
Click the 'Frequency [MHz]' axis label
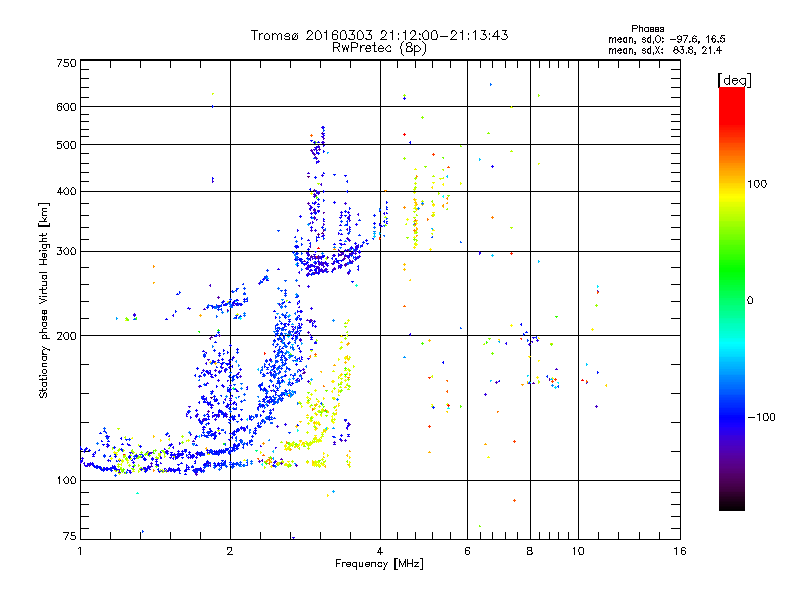(379, 564)
